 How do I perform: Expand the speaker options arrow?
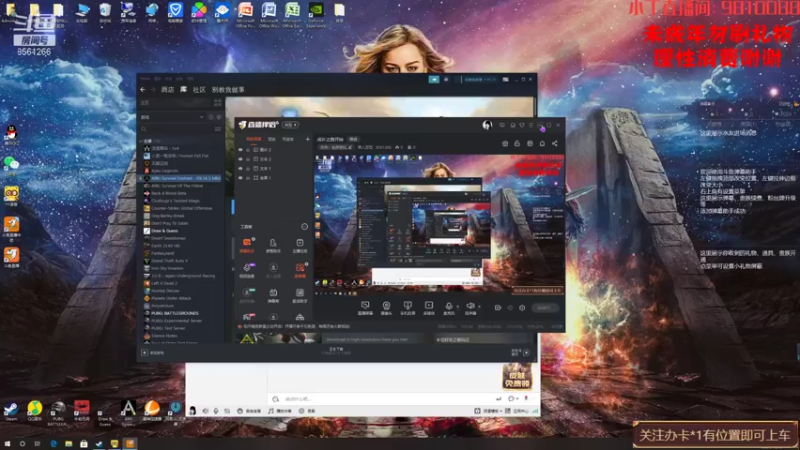click(x=479, y=307)
